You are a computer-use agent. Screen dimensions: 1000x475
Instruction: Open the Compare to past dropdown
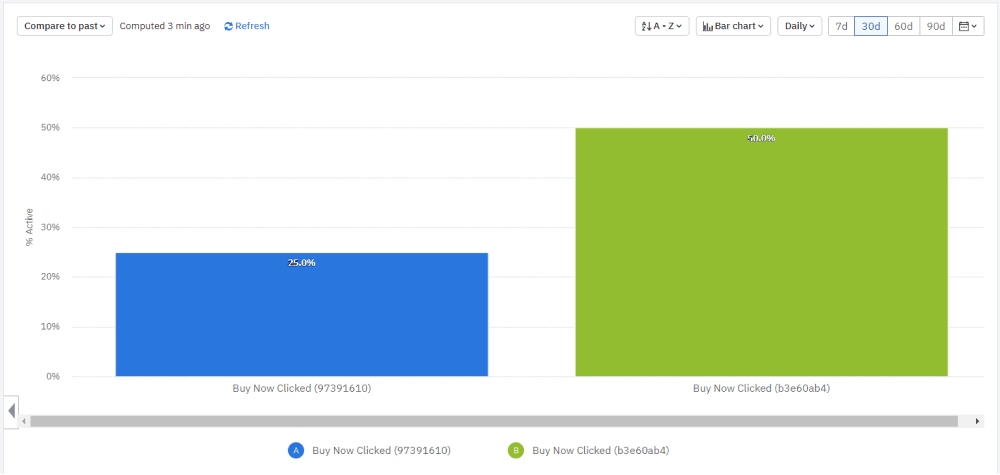pos(65,26)
